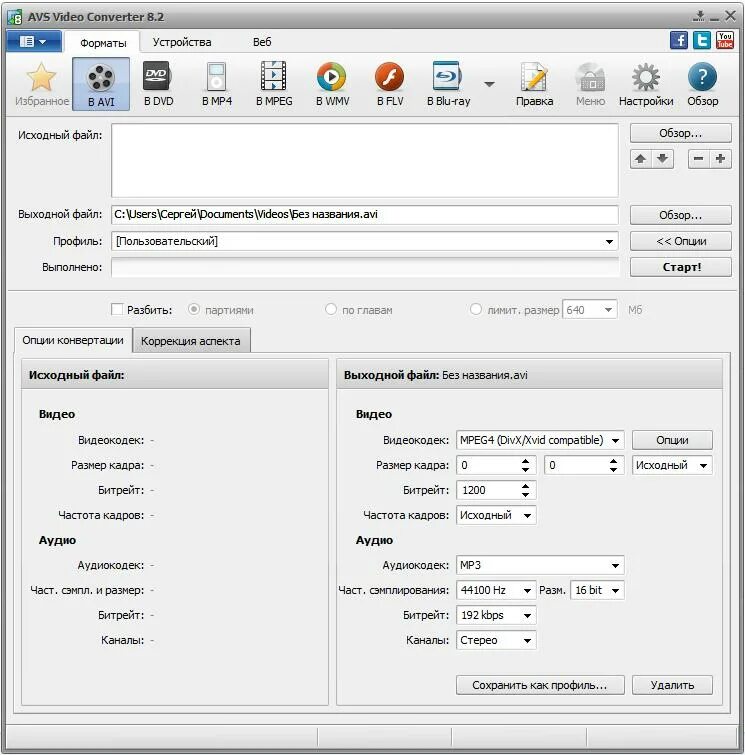This screenshot has width=745, height=755.
Task: Pick the В MPEG format icon
Action: click(x=274, y=84)
